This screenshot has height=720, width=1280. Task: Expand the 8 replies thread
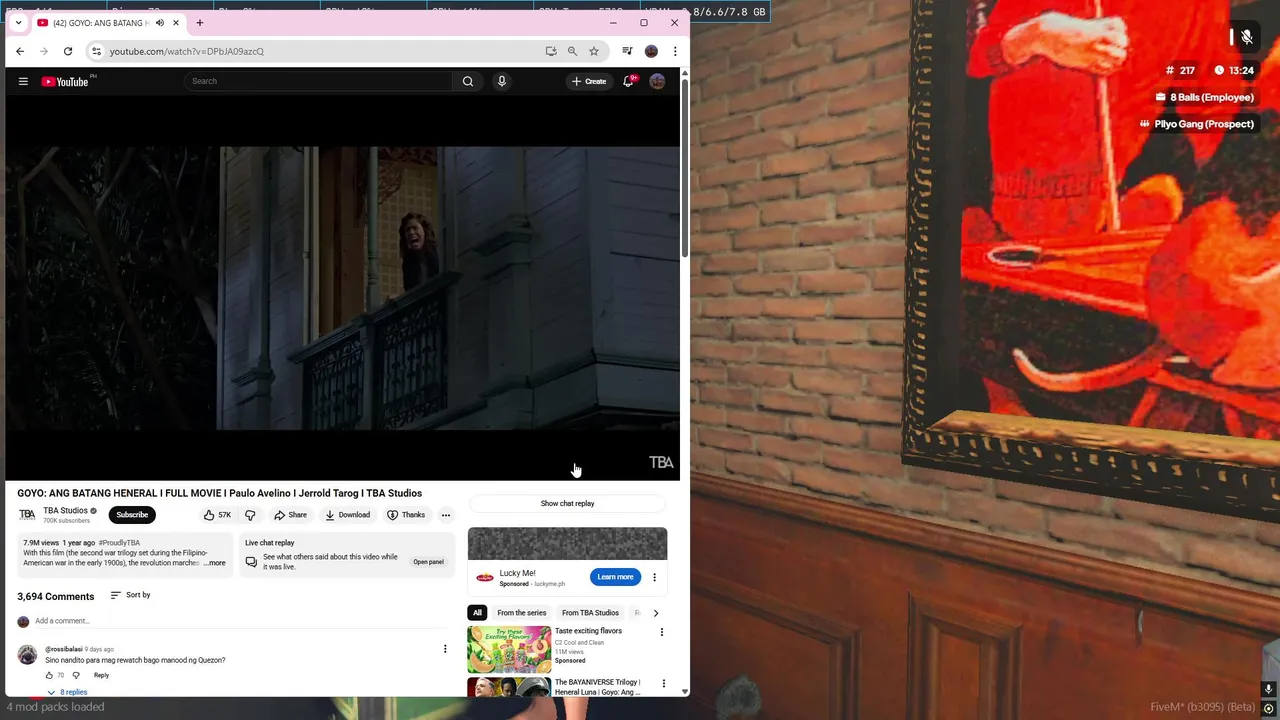pyautogui.click(x=67, y=692)
